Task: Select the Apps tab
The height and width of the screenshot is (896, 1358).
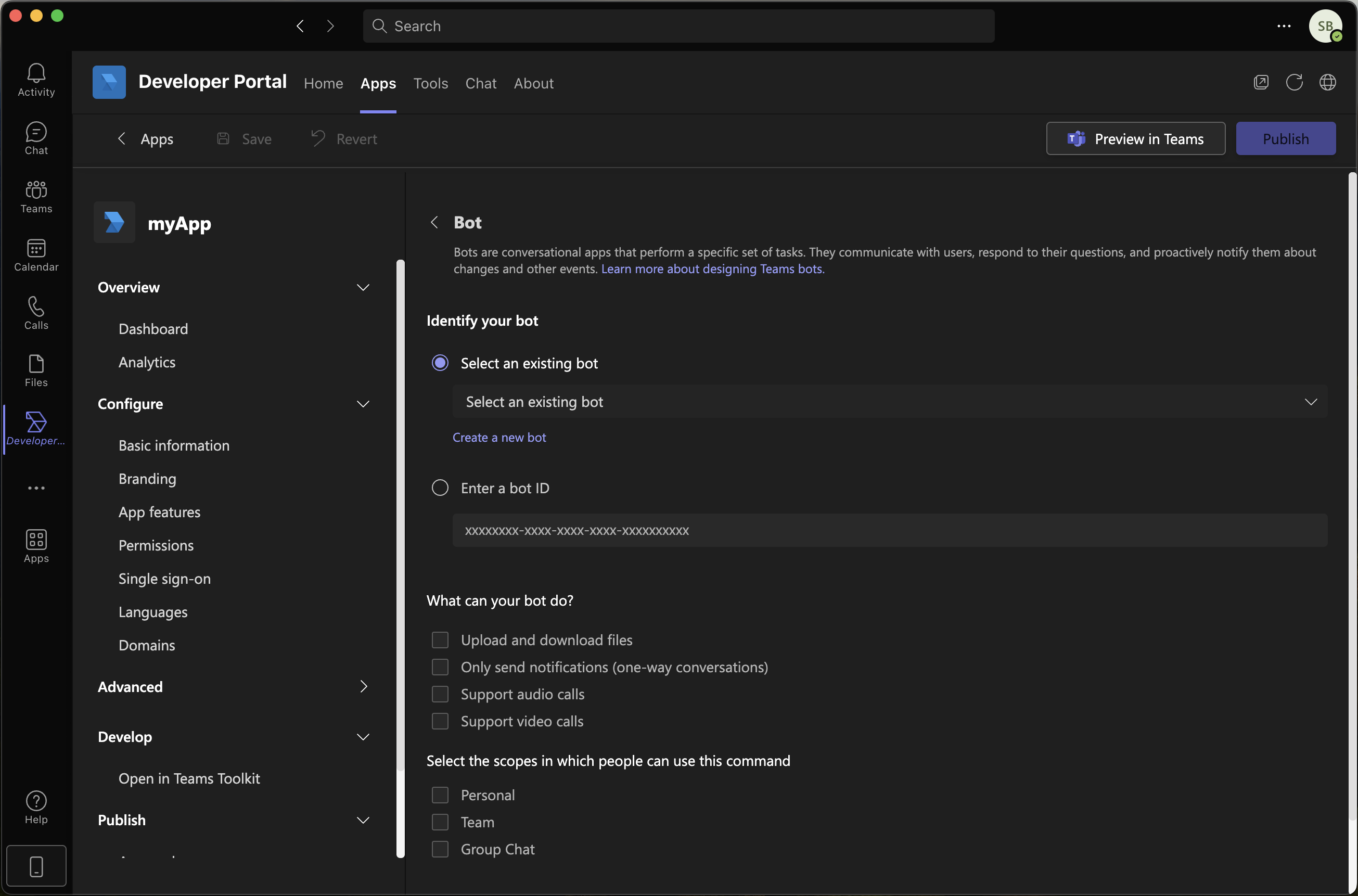Action: pos(378,83)
